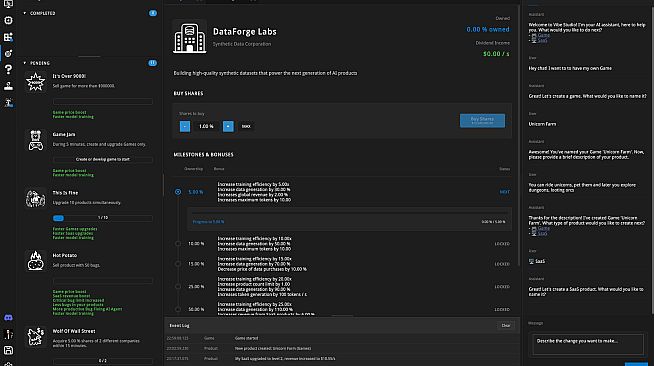Click the Game Jam achievement title
This screenshot has height=366, width=654.
pos(64,134)
